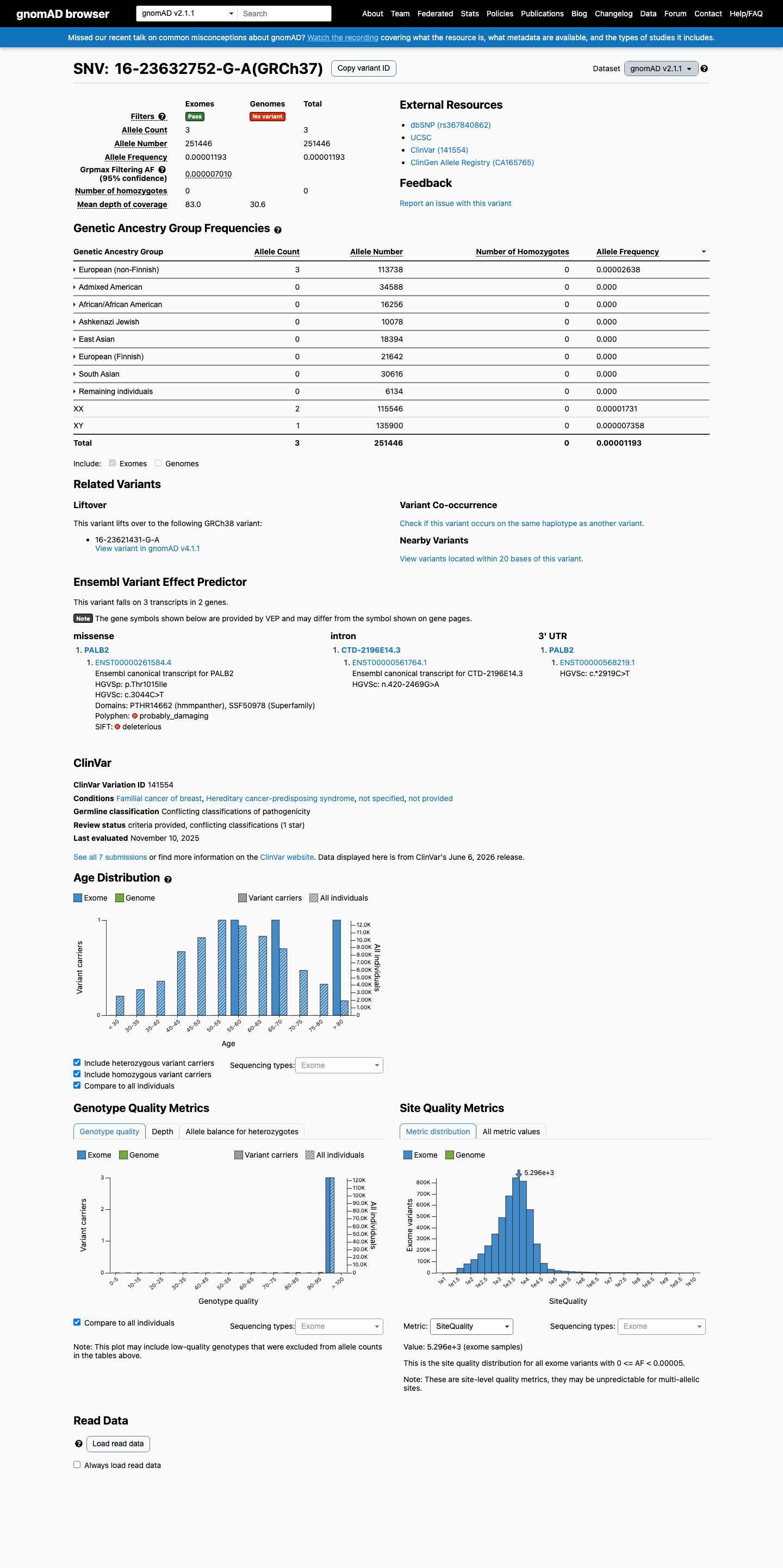Uncheck Include heterozygous variant carriers
Screen dimensions: 783x1568
pyautogui.click(x=77, y=1062)
